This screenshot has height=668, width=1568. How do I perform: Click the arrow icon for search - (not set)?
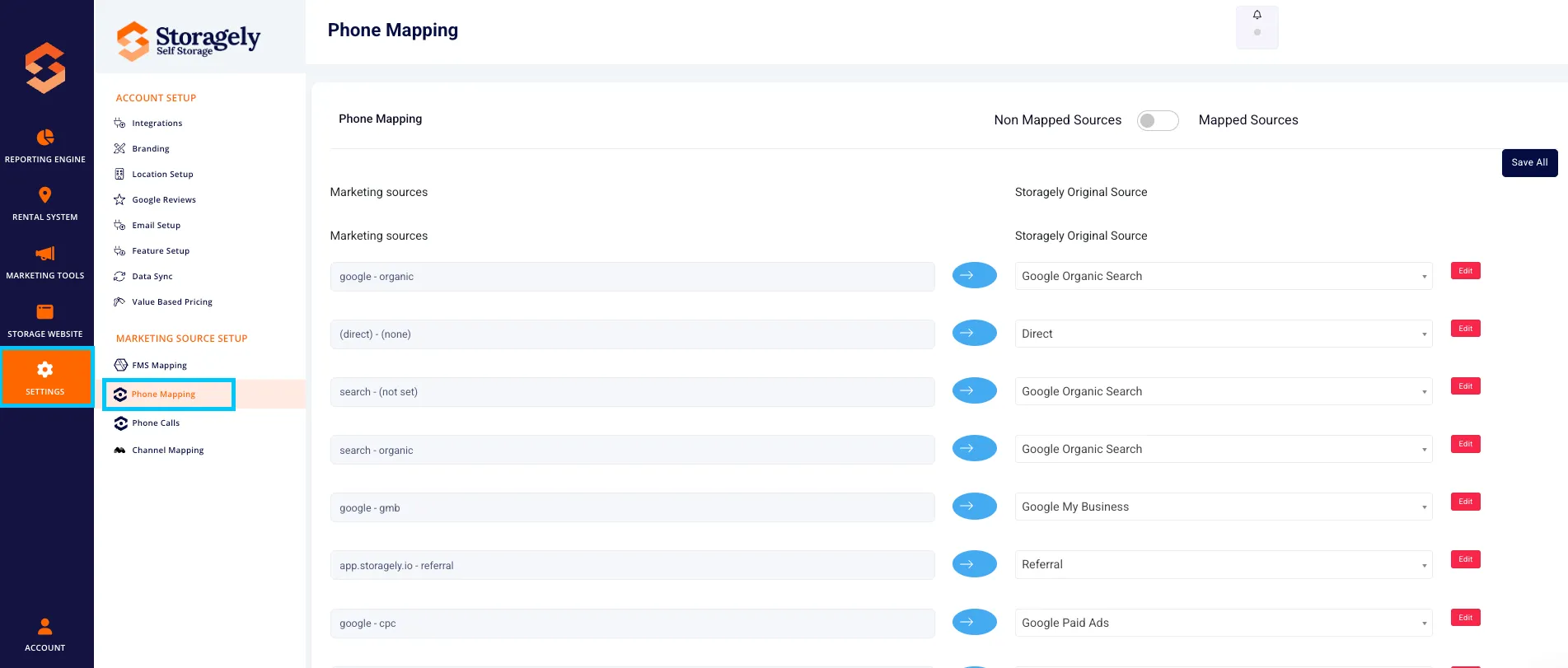[x=975, y=390]
